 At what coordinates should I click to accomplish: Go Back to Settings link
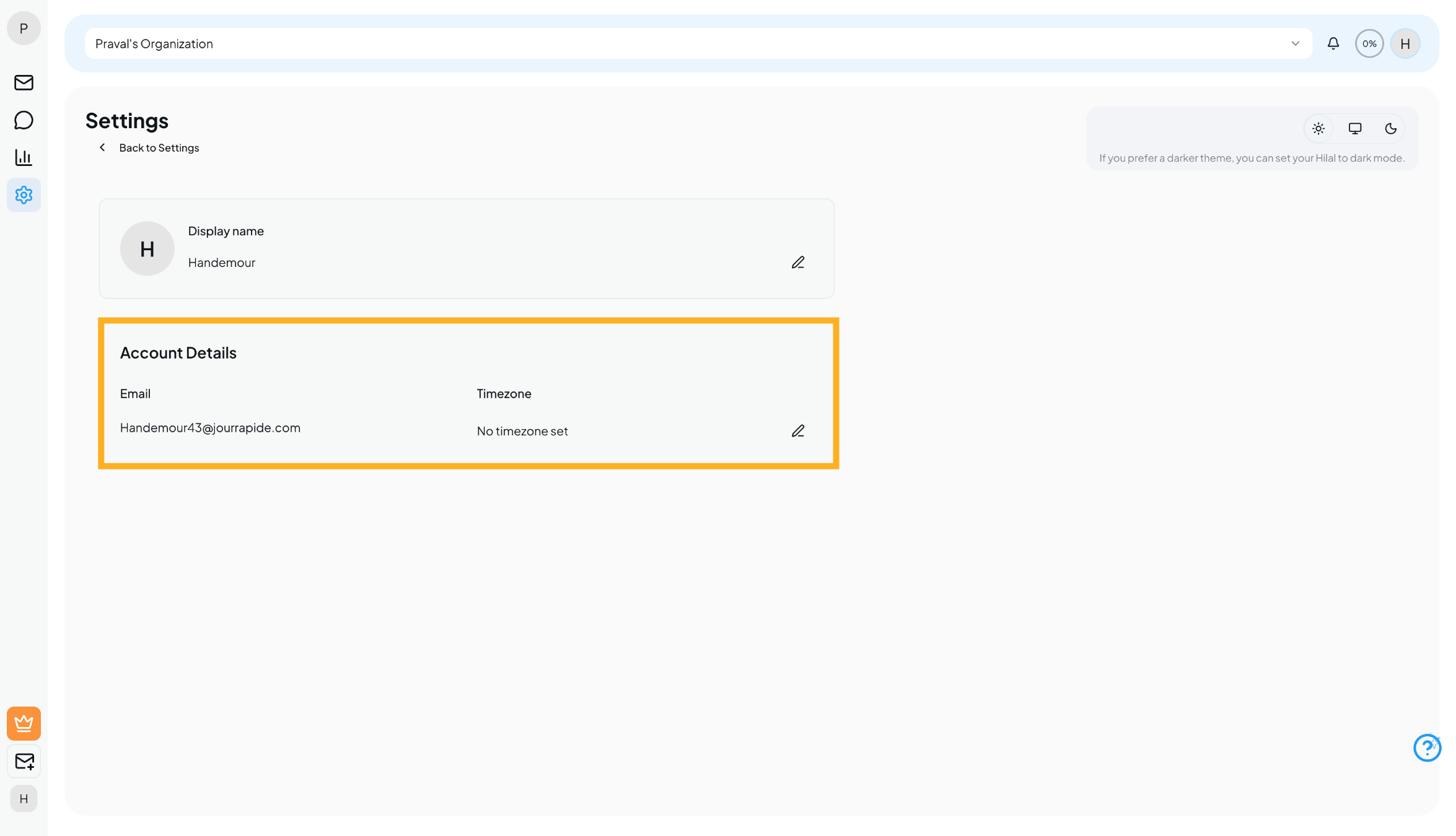coord(159,148)
